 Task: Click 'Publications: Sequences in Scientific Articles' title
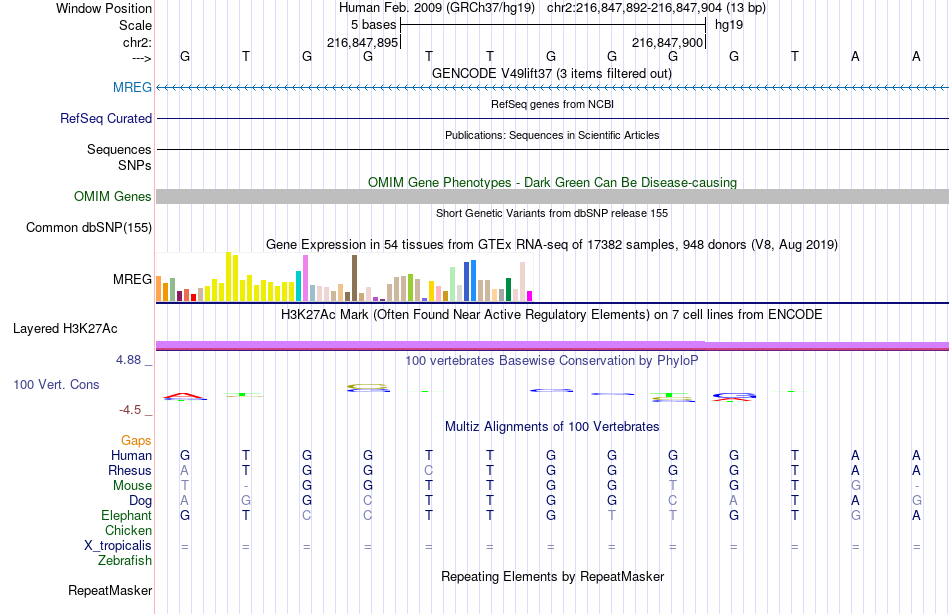click(552, 135)
